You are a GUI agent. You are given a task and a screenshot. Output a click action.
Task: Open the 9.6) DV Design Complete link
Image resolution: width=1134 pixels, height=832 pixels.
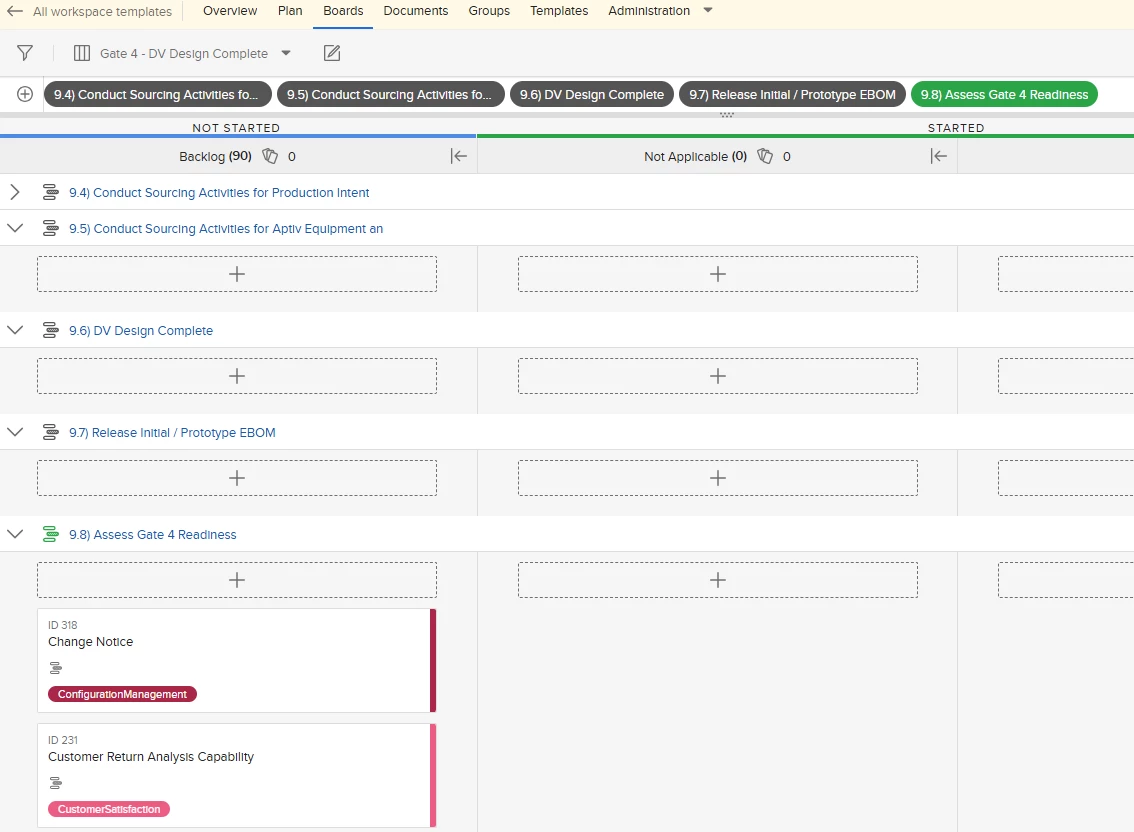(141, 331)
